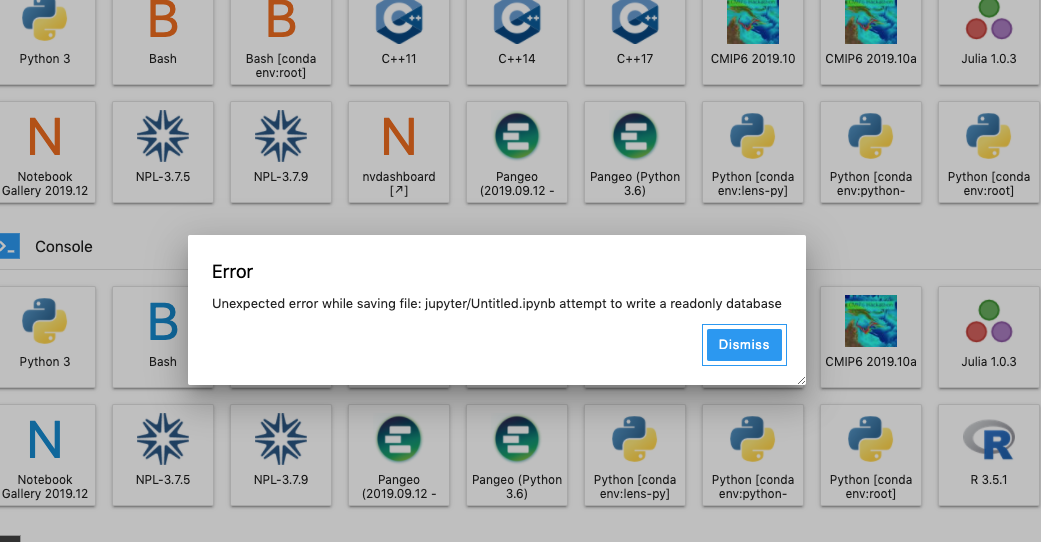The width and height of the screenshot is (1041, 542).
Task: Select the Console section heading
Action: pos(64,246)
